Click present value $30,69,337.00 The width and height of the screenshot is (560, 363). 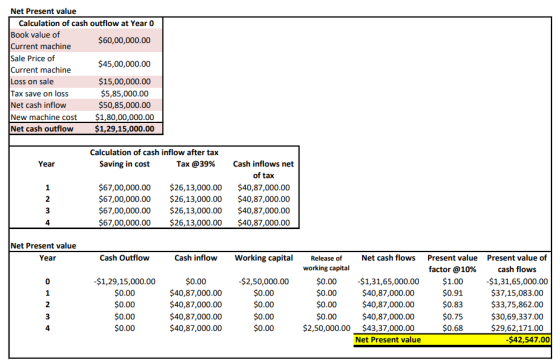(x=517, y=317)
